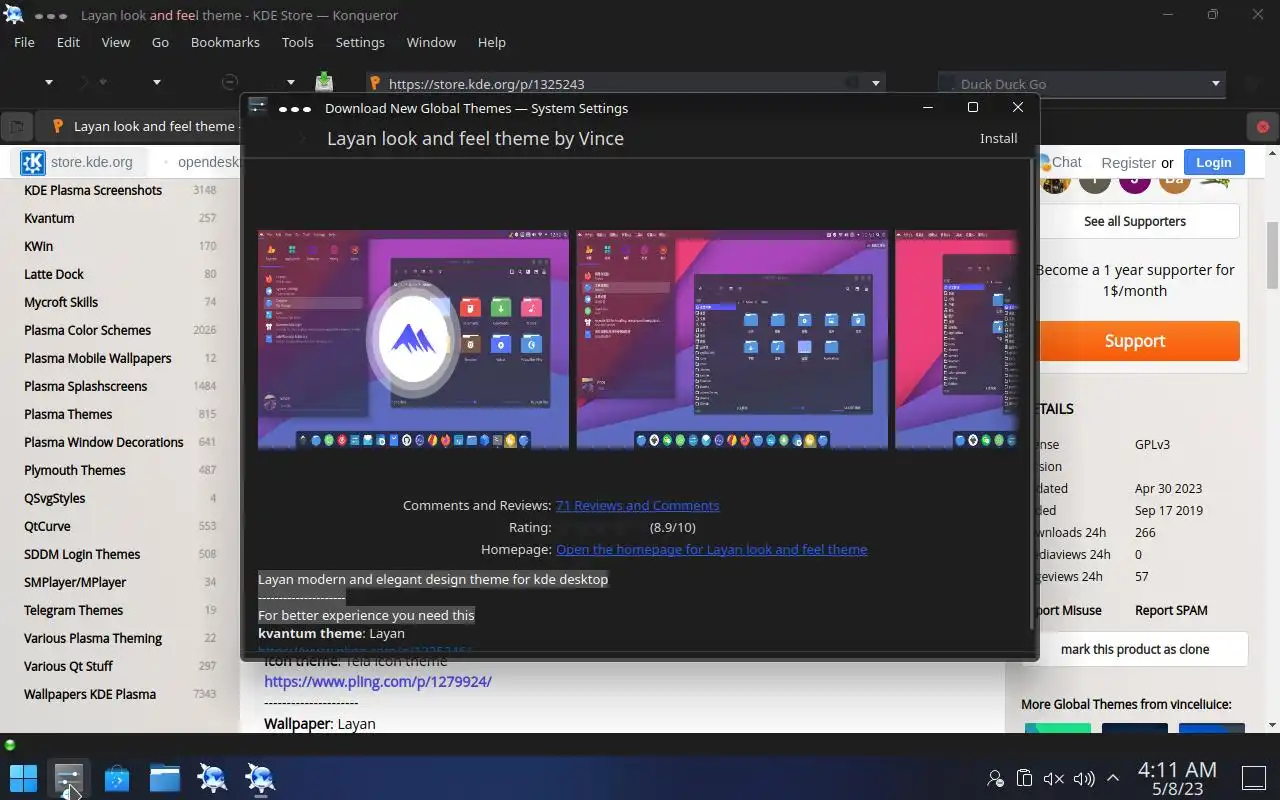Click the Install button for Layan theme
The width and height of the screenshot is (1280, 800).
[998, 138]
